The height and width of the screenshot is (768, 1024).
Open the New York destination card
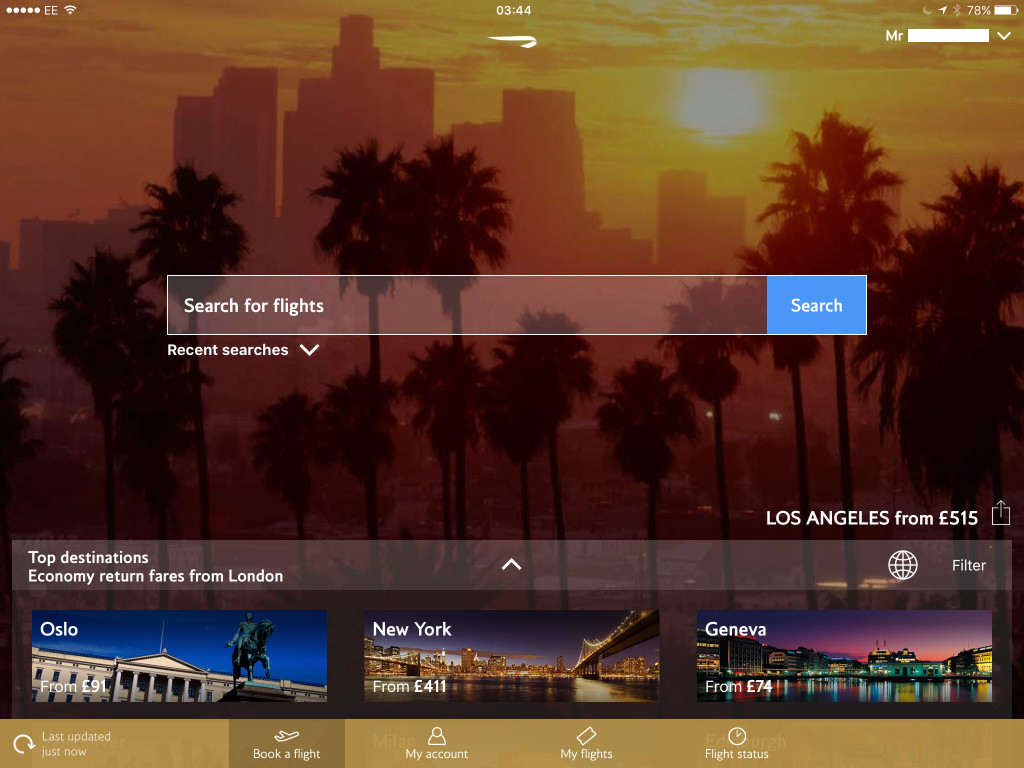(x=511, y=656)
